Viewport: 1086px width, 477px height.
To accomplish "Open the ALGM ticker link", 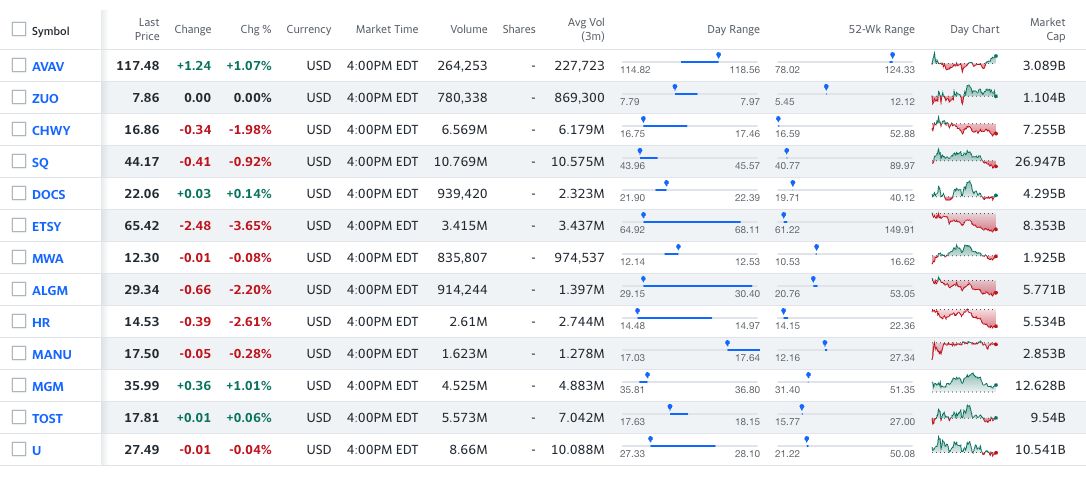I will (50, 290).
